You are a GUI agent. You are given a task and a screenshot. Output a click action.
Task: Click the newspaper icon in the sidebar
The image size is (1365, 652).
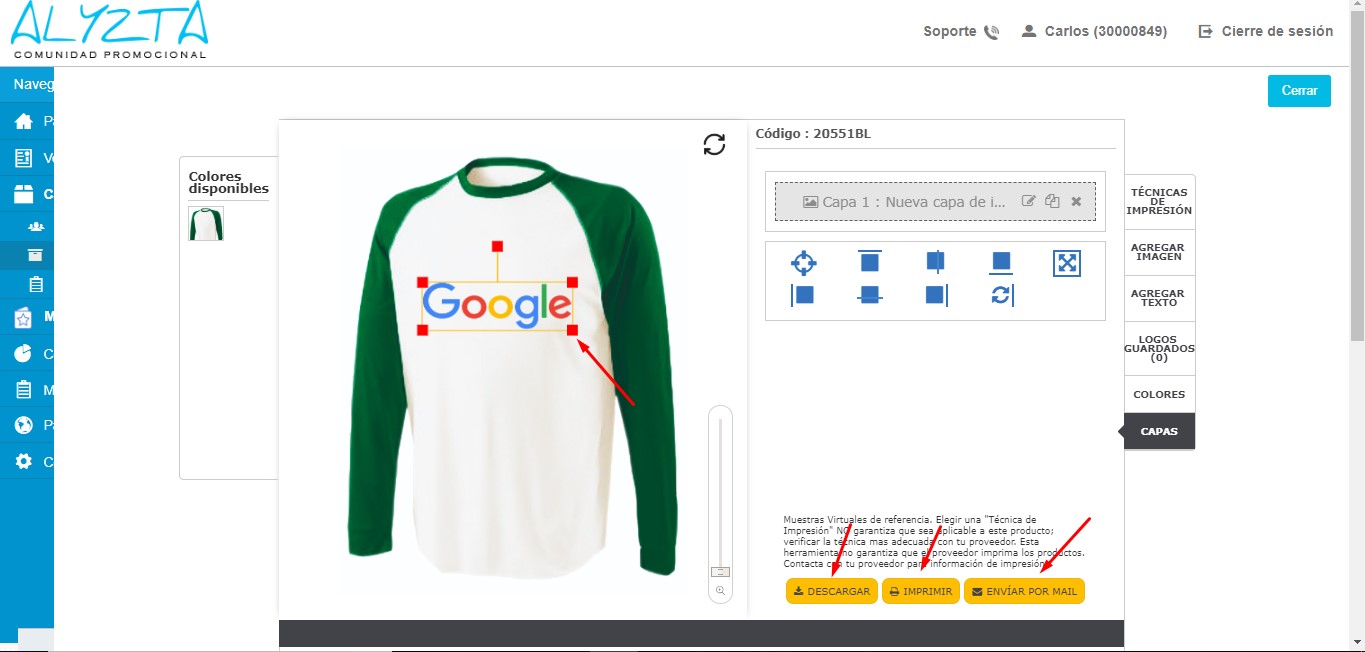tap(24, 158)
